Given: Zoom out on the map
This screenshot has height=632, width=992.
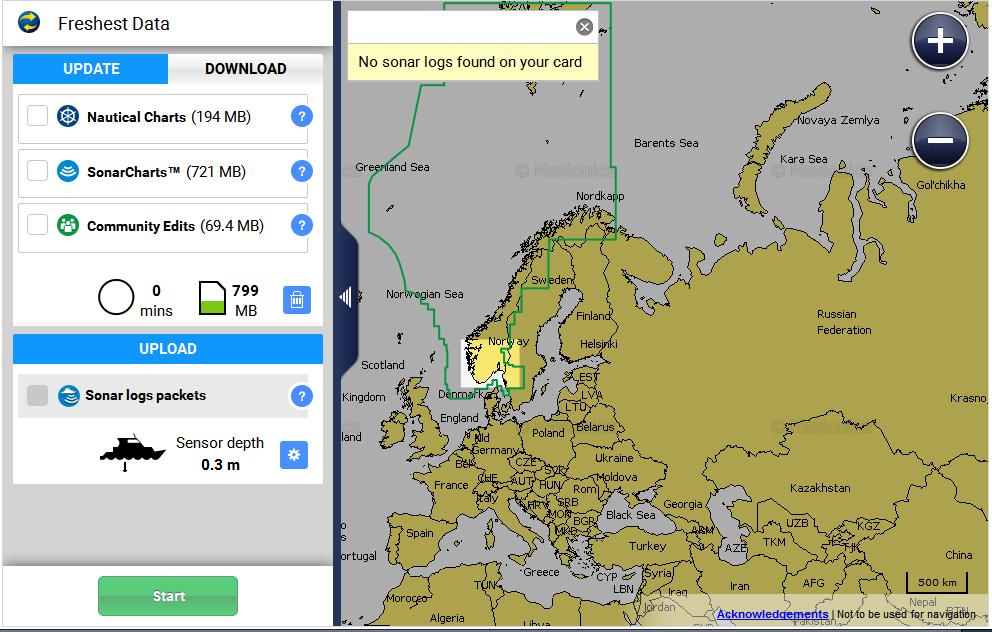Looking at the screenshot, I should click(940, 140).
